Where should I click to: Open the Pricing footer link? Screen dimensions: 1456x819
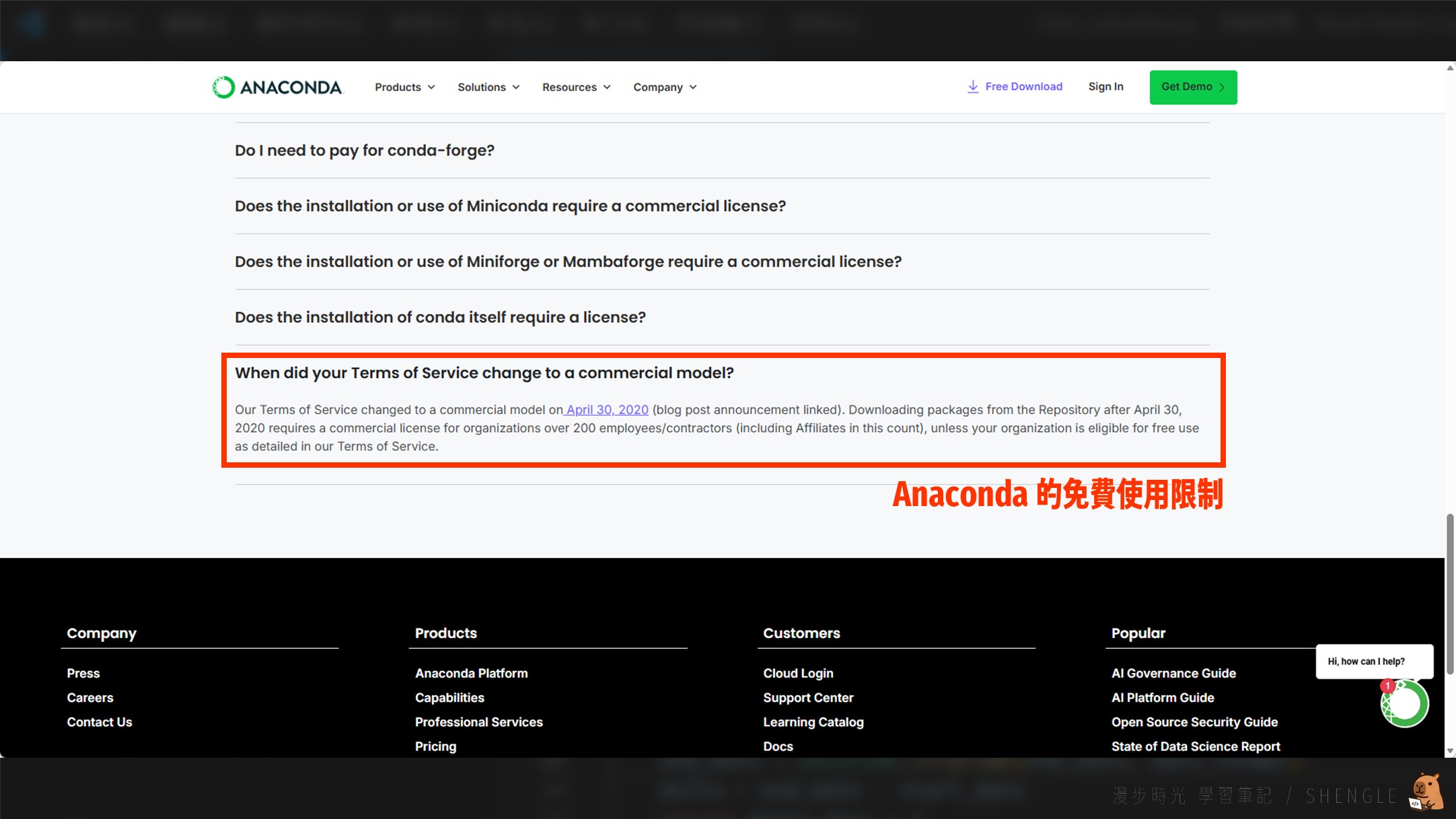(435, 746)
